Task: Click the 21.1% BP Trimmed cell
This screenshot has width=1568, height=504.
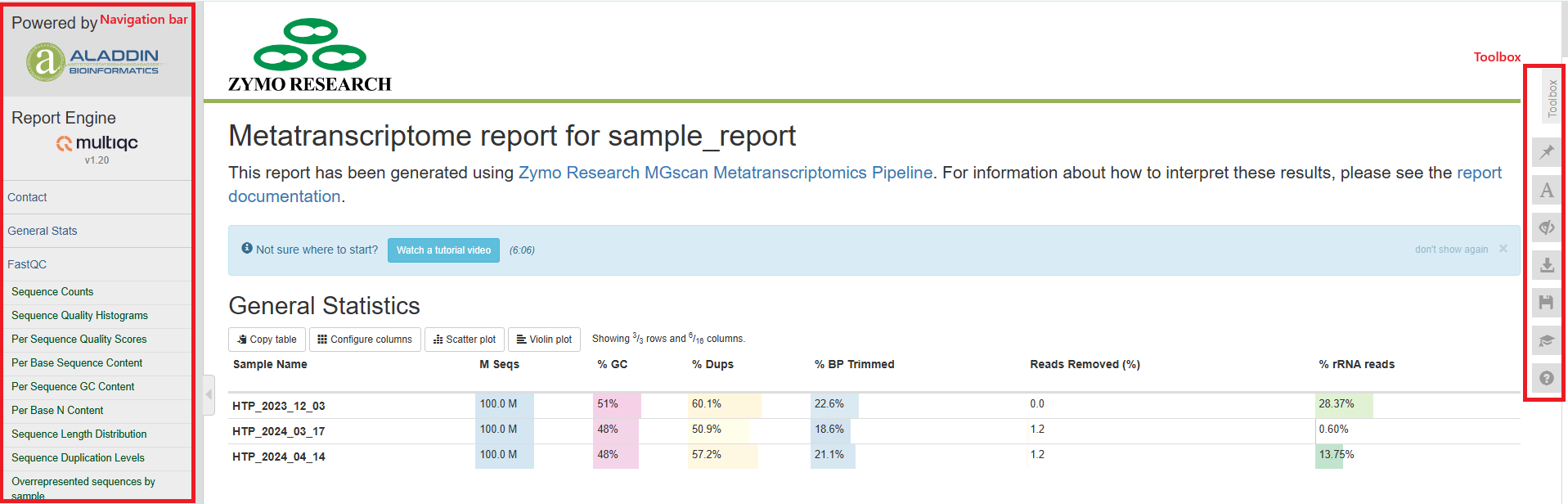Action: [x=833, y=455]
